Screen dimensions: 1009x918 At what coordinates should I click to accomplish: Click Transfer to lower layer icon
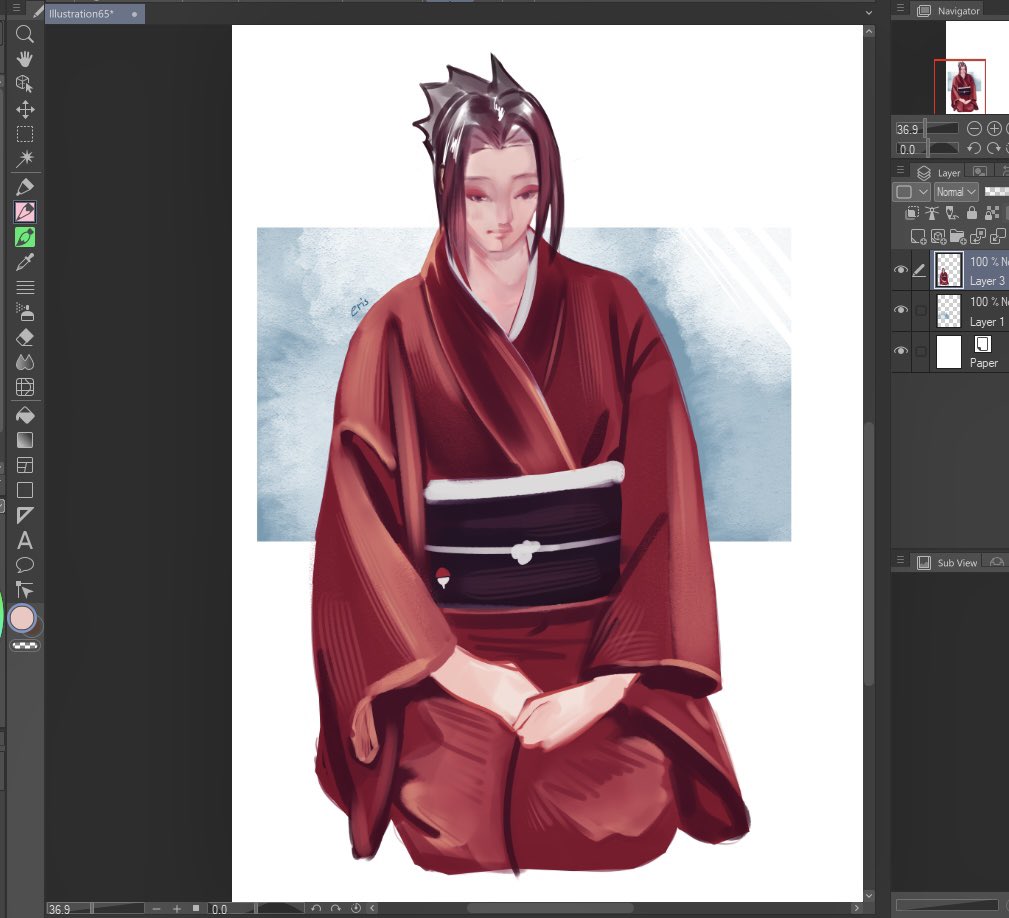coord(977,237)
